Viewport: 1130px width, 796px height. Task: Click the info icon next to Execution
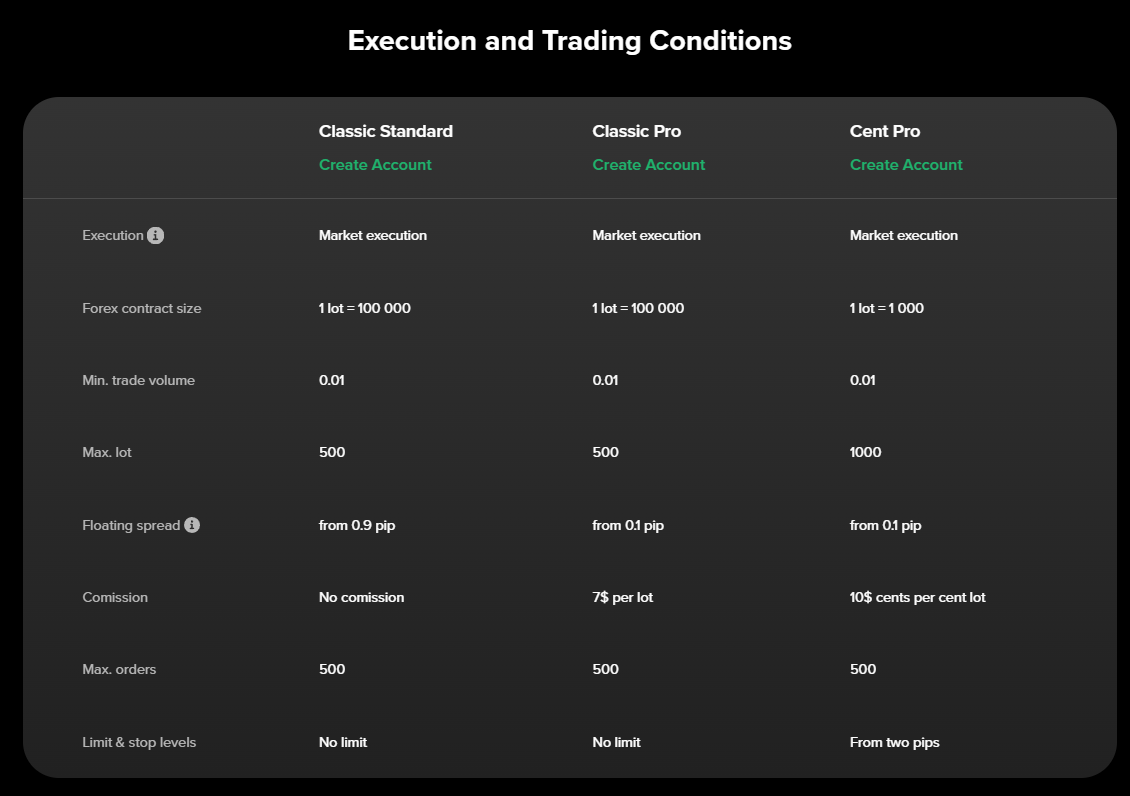click(156, 236)
